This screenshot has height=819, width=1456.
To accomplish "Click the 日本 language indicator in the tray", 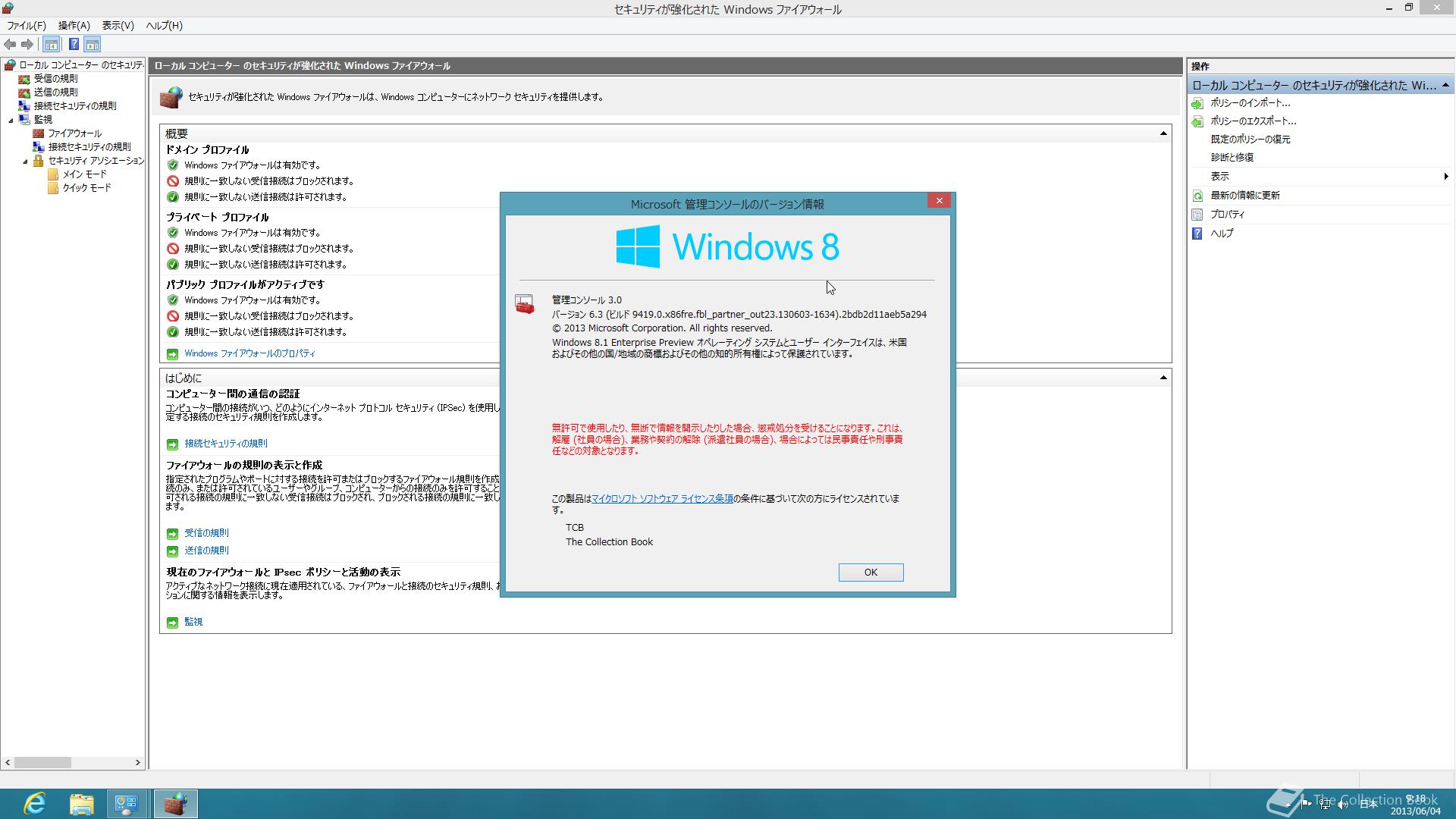I will coord(1369,804).
